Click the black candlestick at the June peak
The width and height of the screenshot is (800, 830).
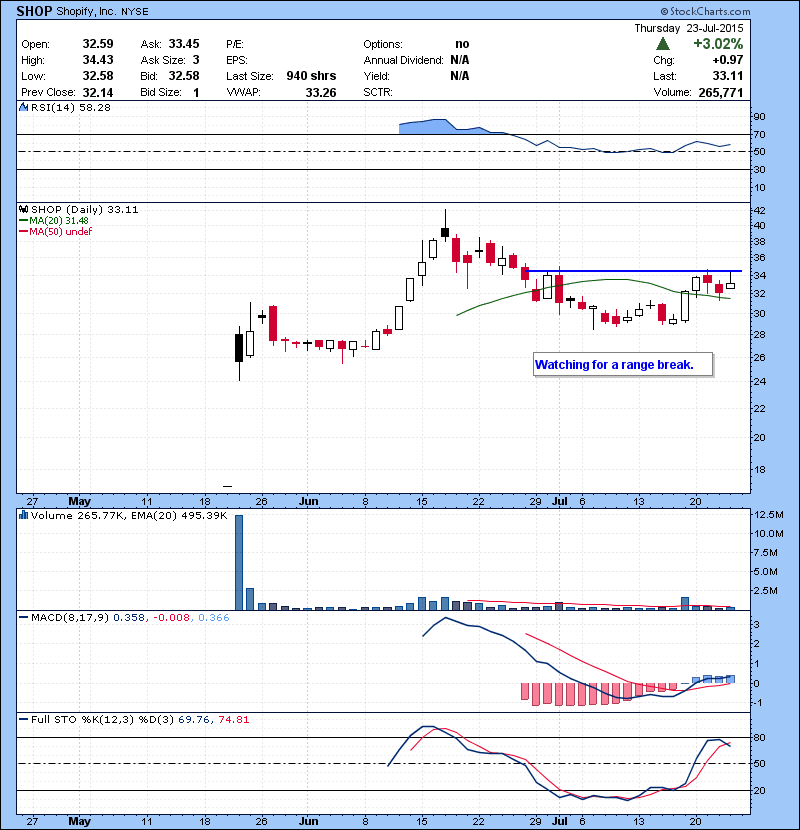click(x=445, y=232)
